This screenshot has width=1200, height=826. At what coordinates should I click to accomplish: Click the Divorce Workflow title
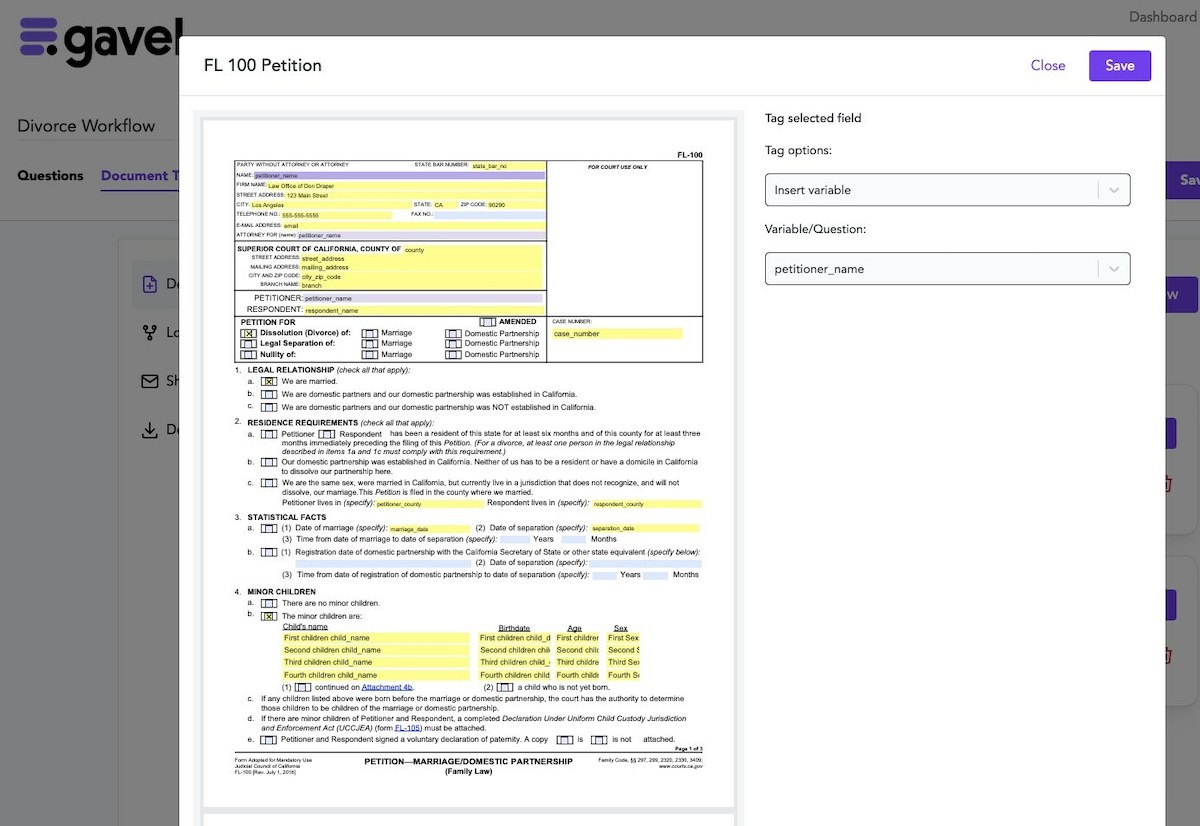tap(86, 126)
